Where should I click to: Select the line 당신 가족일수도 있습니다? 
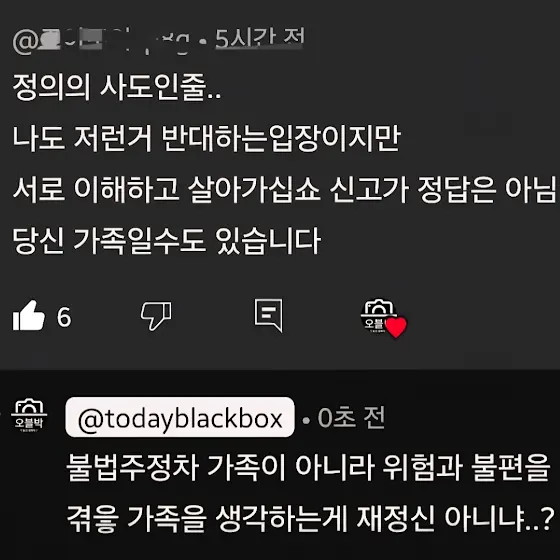pyautogui.click(x=166, y=241)
